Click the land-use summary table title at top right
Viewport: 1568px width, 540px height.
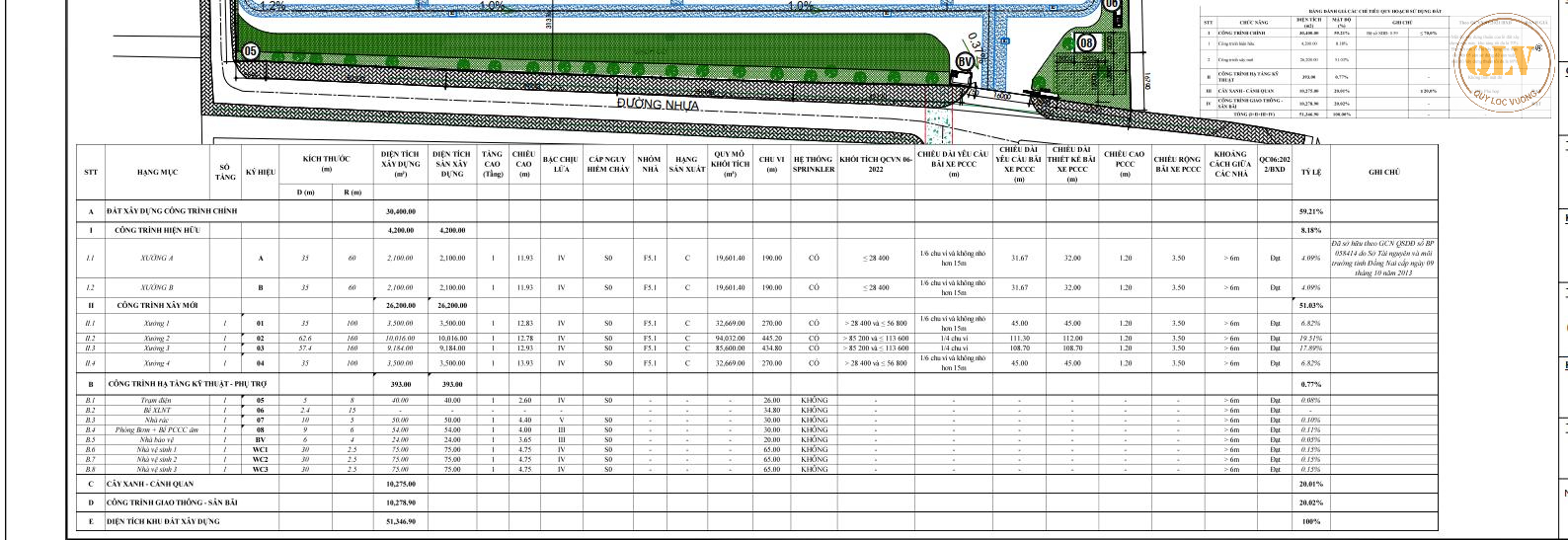pyautogui.click(x=1372, y=11)
